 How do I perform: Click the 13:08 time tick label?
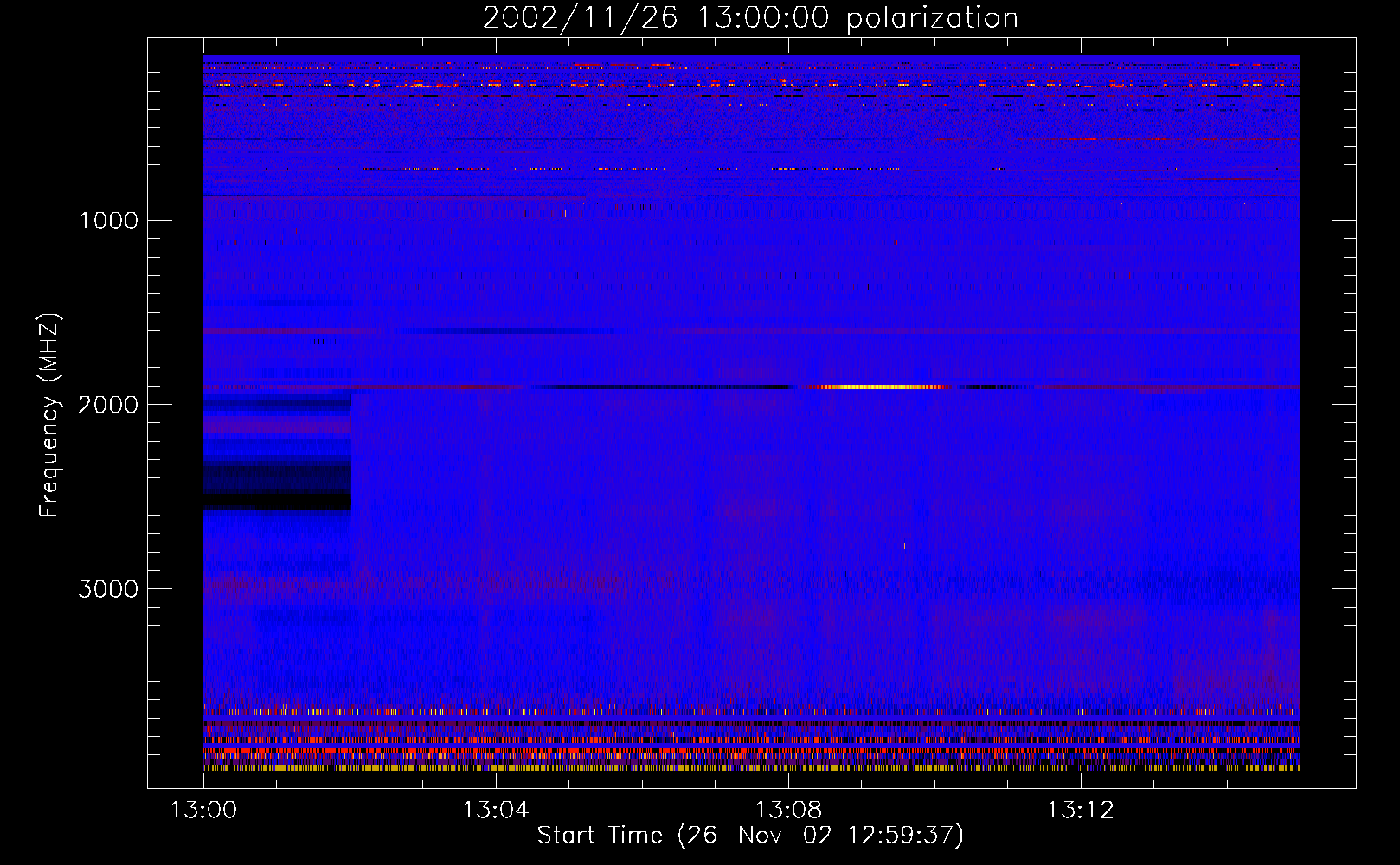(788, 811)
